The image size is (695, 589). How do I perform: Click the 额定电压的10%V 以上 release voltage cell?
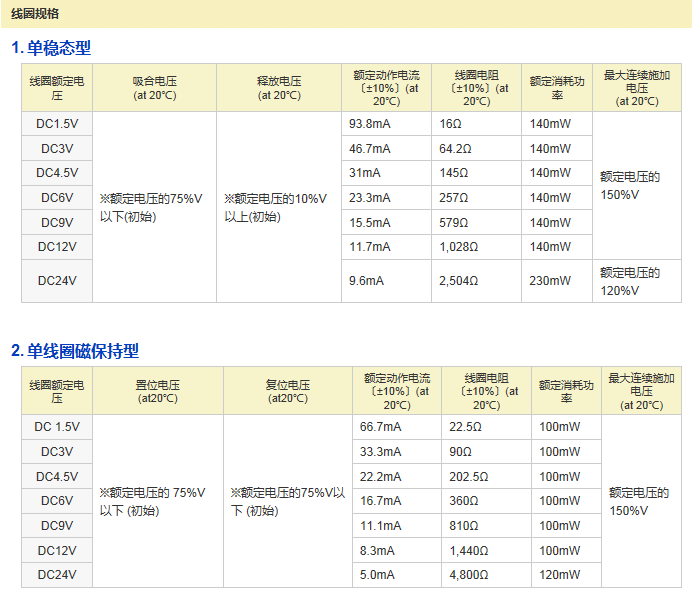click(x=278, y=207)
